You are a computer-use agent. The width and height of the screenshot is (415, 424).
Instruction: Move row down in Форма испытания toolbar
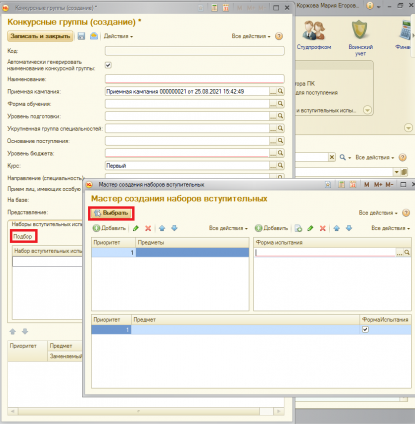point(349,228)
